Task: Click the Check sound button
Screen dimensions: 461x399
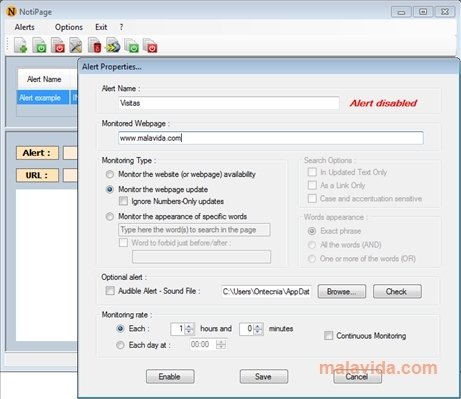Action: coord(397,292)
